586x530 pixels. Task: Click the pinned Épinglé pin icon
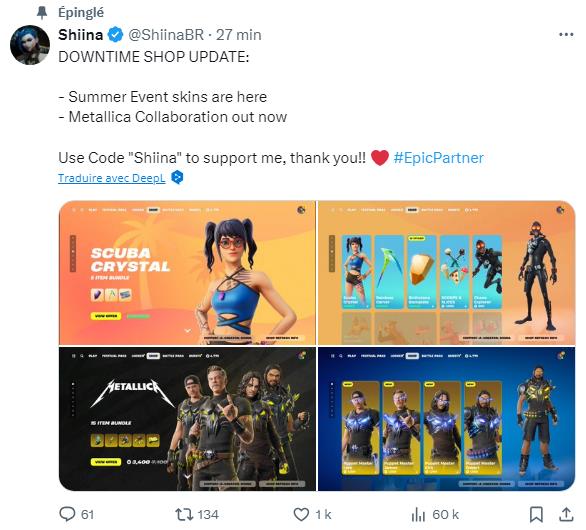click(x=42, y=13)
